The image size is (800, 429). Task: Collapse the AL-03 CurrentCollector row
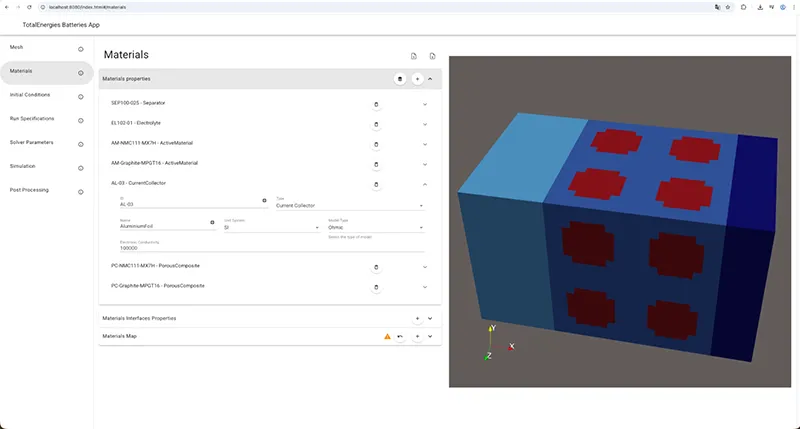coord(424,185)
